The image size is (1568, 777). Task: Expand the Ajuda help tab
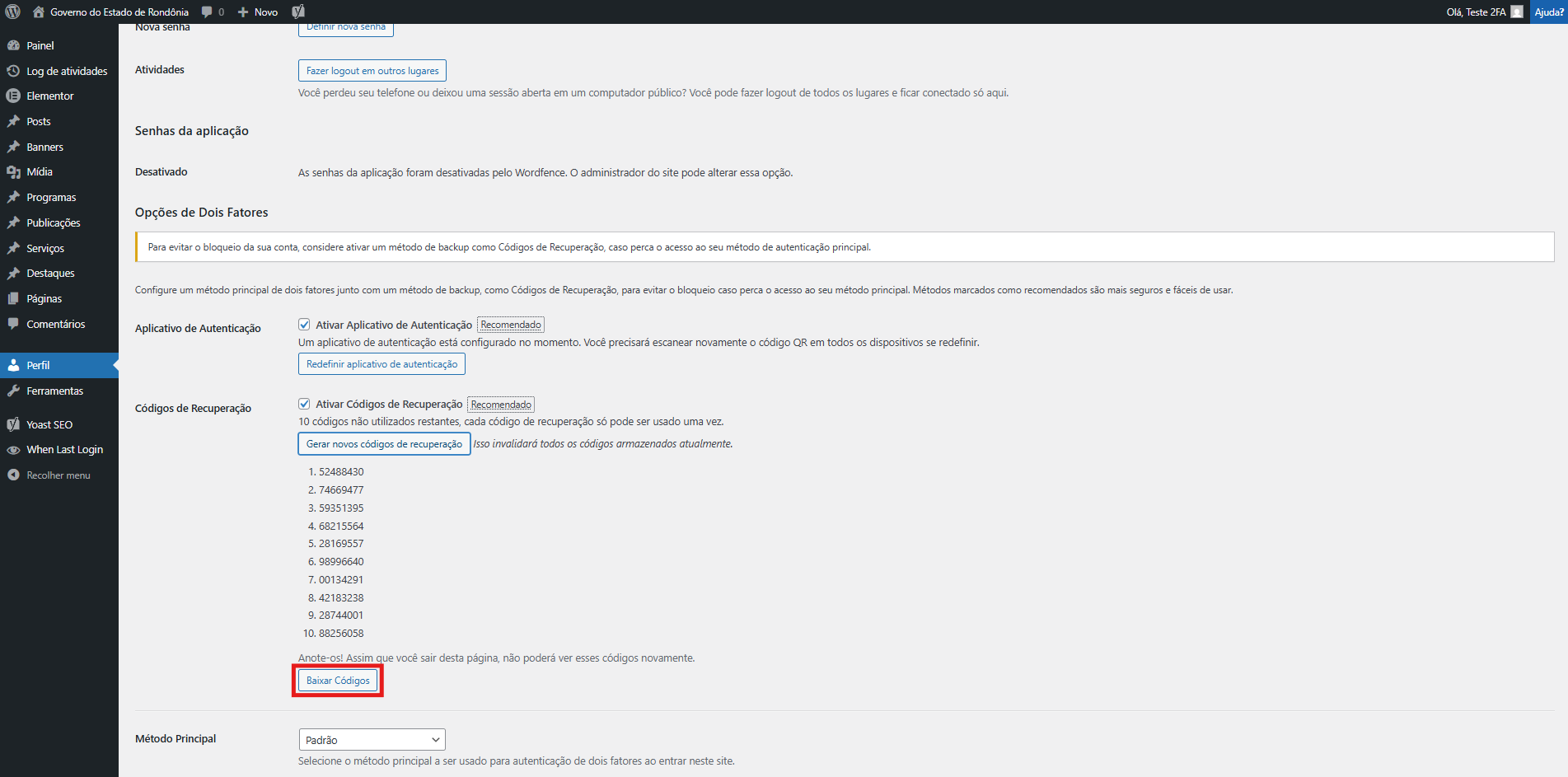coord(1548,12)
